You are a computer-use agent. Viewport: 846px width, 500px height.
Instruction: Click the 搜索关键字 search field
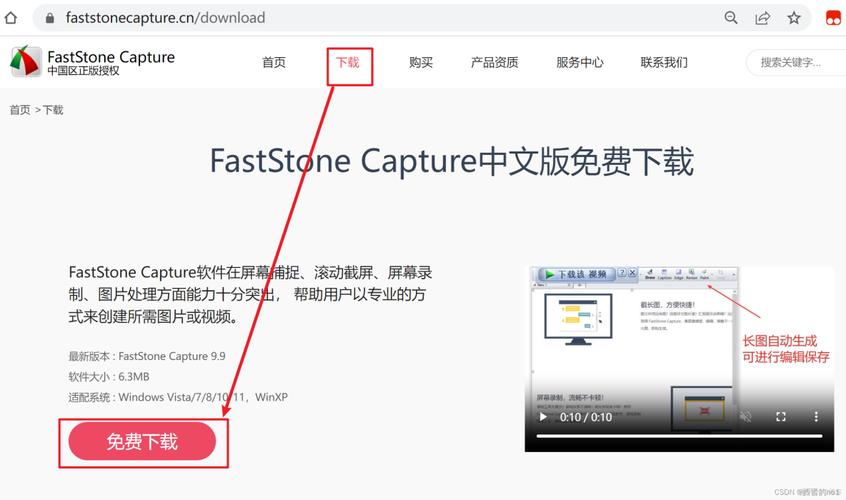[796, 63]
